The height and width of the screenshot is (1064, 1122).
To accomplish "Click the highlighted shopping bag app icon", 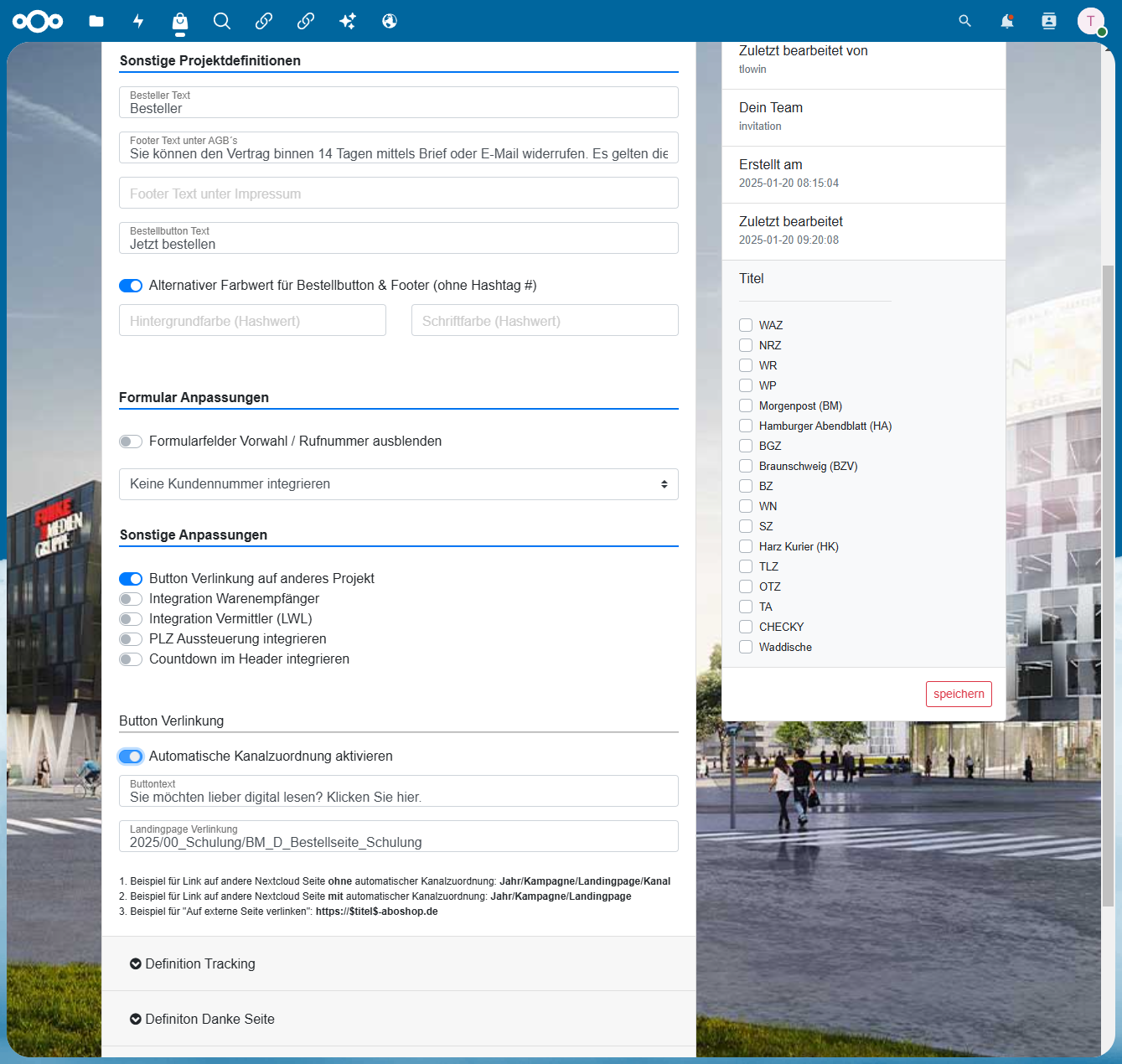I will coord(180,21).
